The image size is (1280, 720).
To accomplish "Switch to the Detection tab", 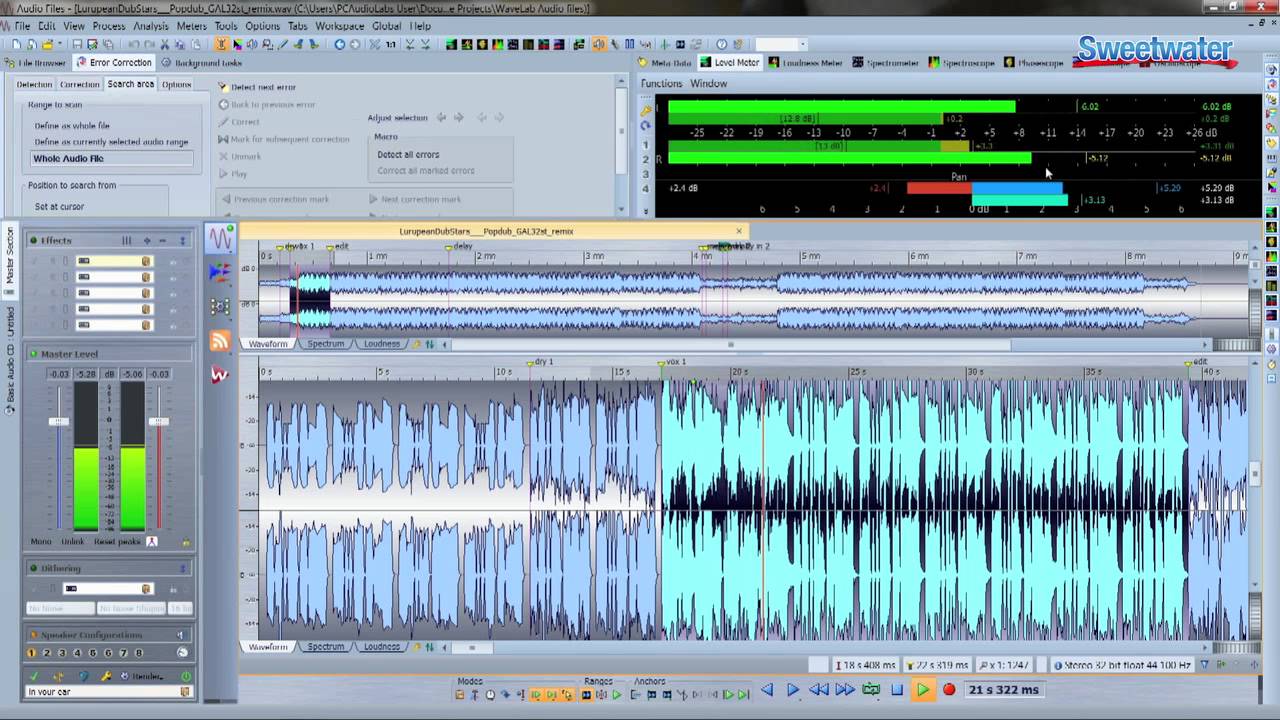I will click(x=34, y=84).
